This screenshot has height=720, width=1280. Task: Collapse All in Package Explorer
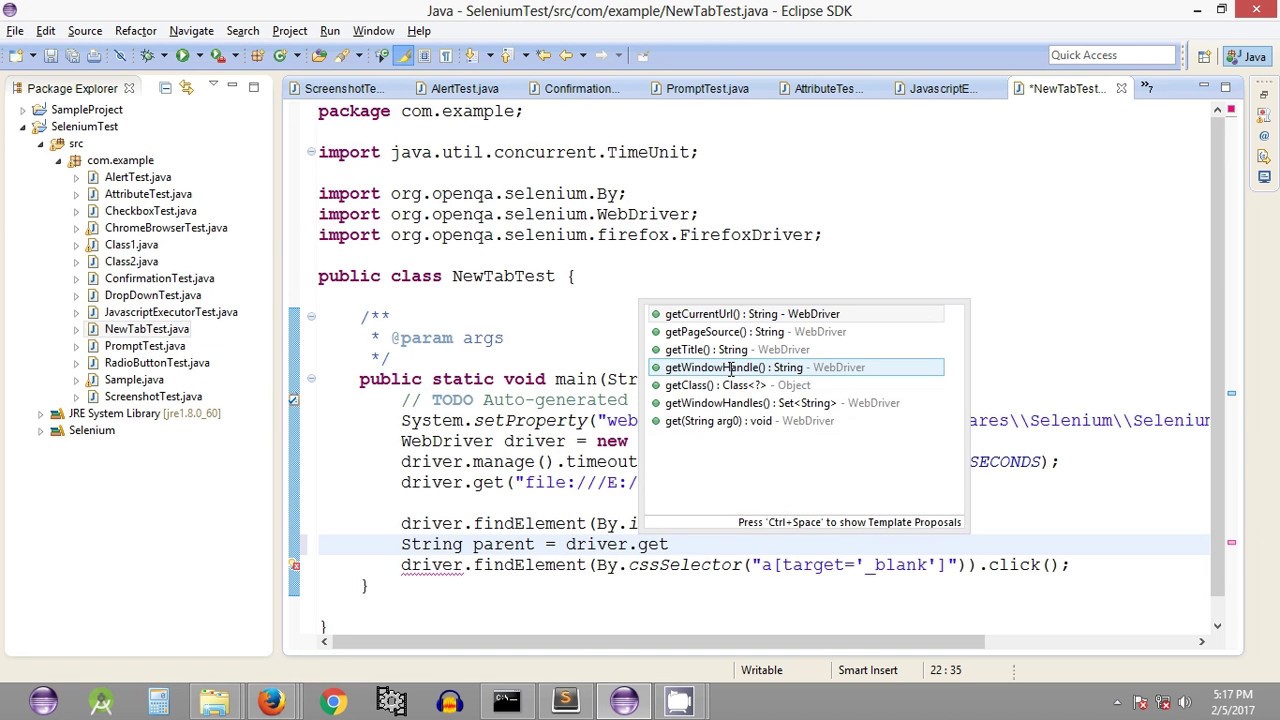point(165,88)
